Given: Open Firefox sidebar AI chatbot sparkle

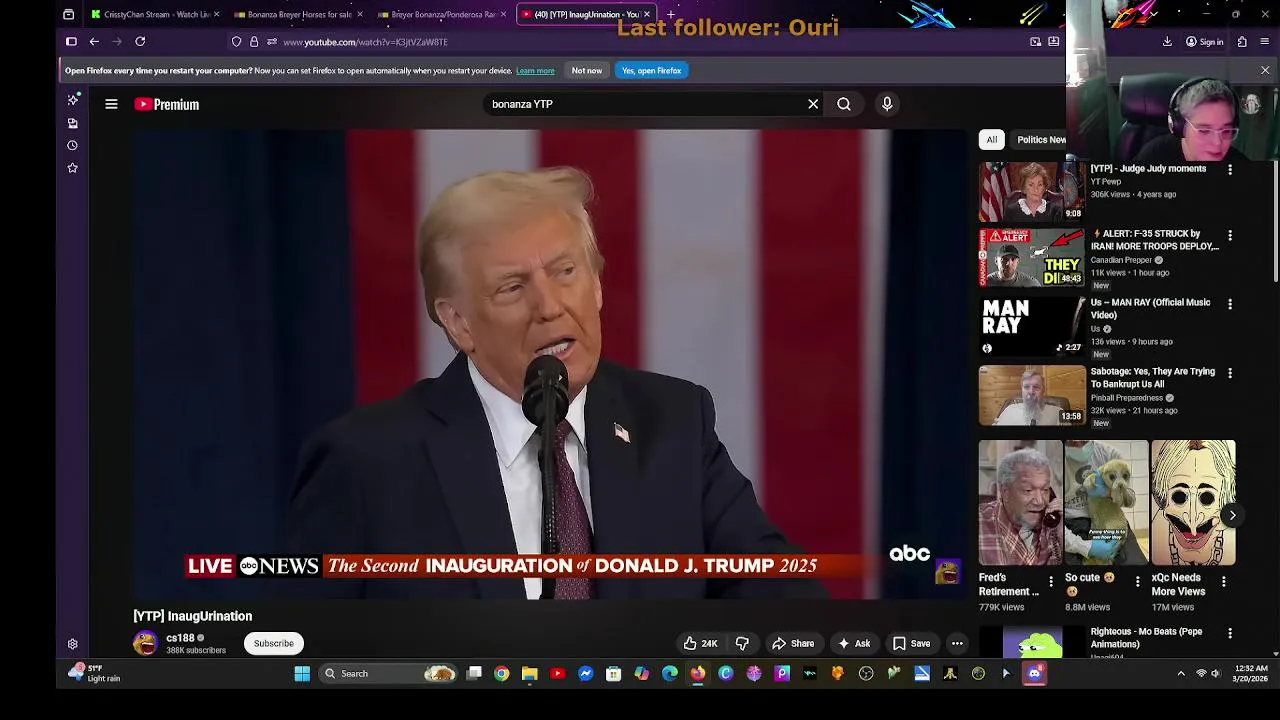Looking at the screenshot, I should pyautogui.click(x=72, y=100).
